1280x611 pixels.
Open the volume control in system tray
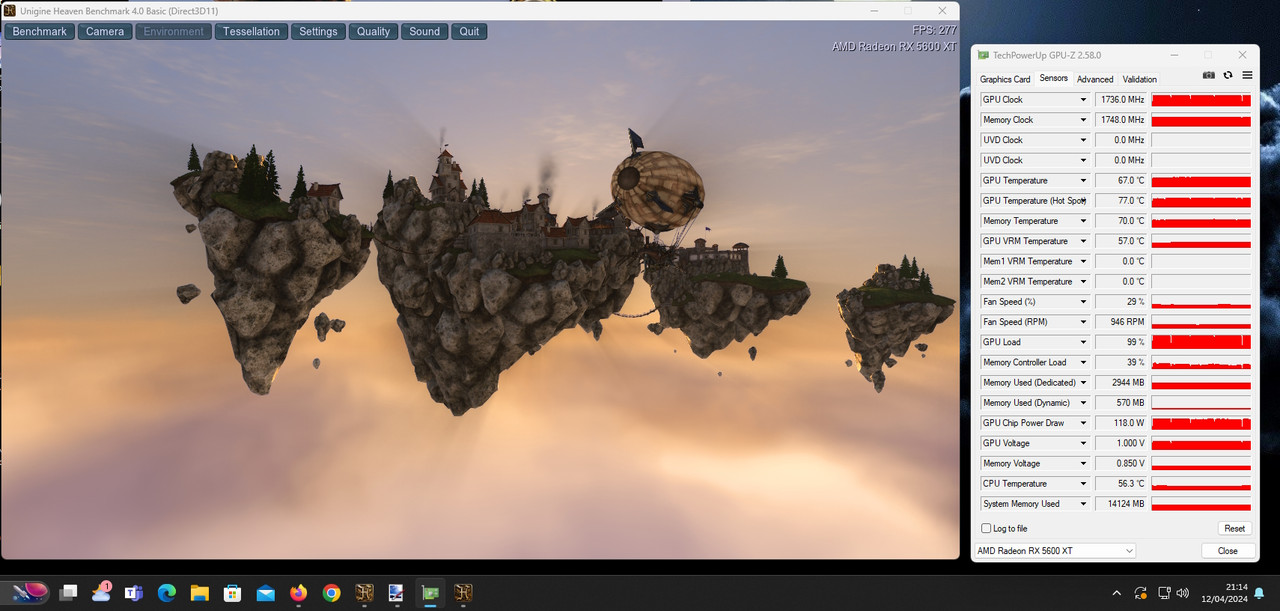(1183, 593)
